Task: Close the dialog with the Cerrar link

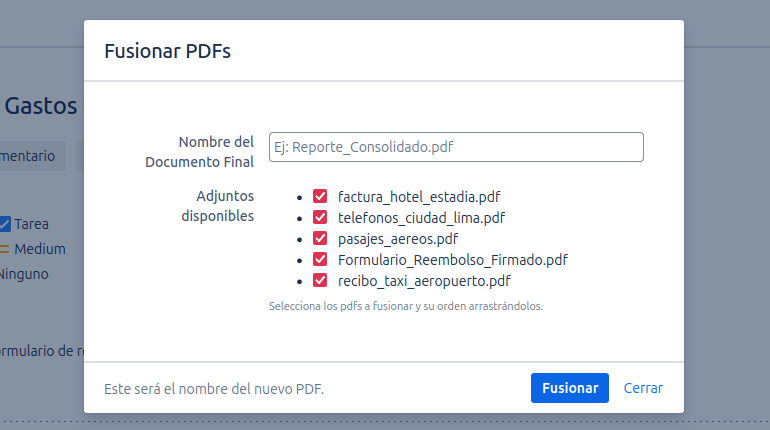Action: tap(643, 388)
